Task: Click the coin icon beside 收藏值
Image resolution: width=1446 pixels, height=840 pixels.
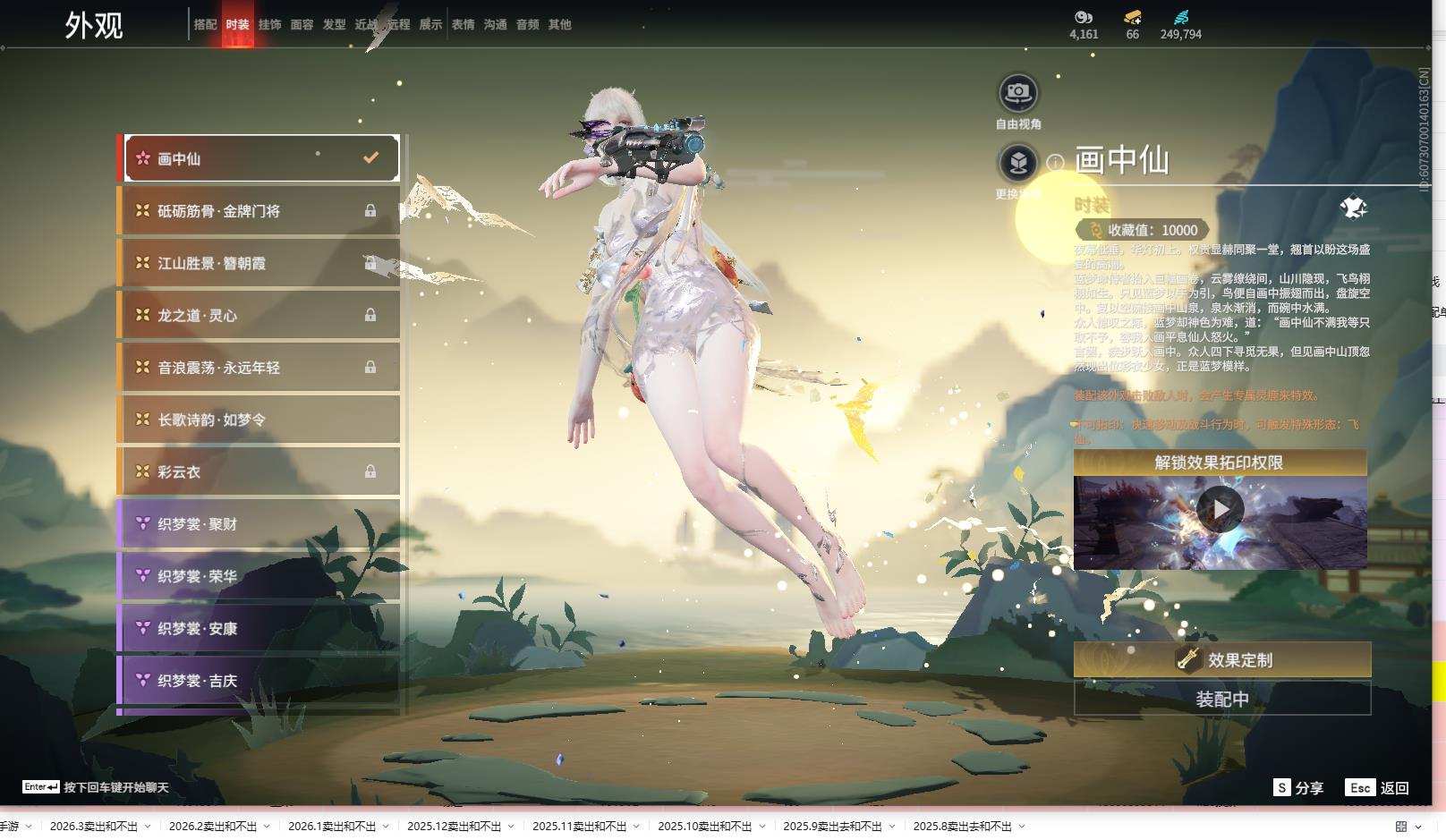Action: click(1095, 230)
